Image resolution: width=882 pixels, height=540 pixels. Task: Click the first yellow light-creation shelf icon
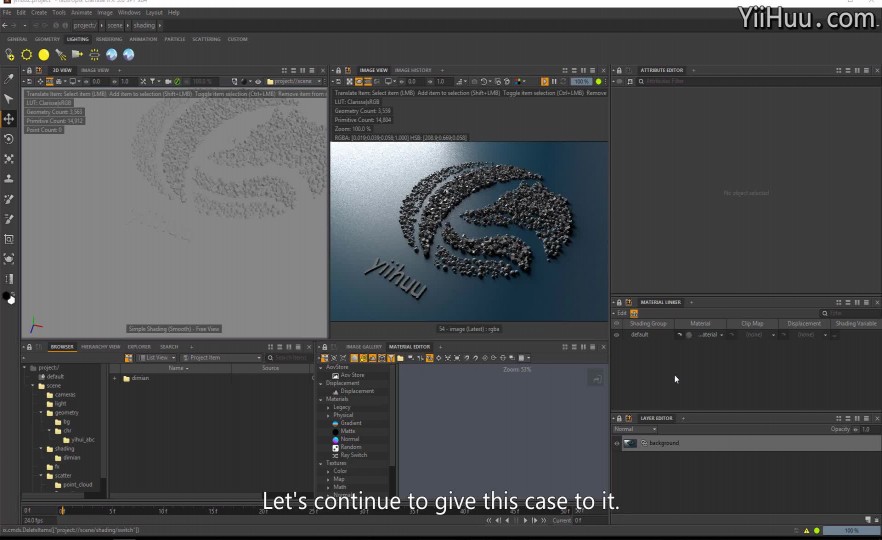pyautogui.click(x=10, y=55)
